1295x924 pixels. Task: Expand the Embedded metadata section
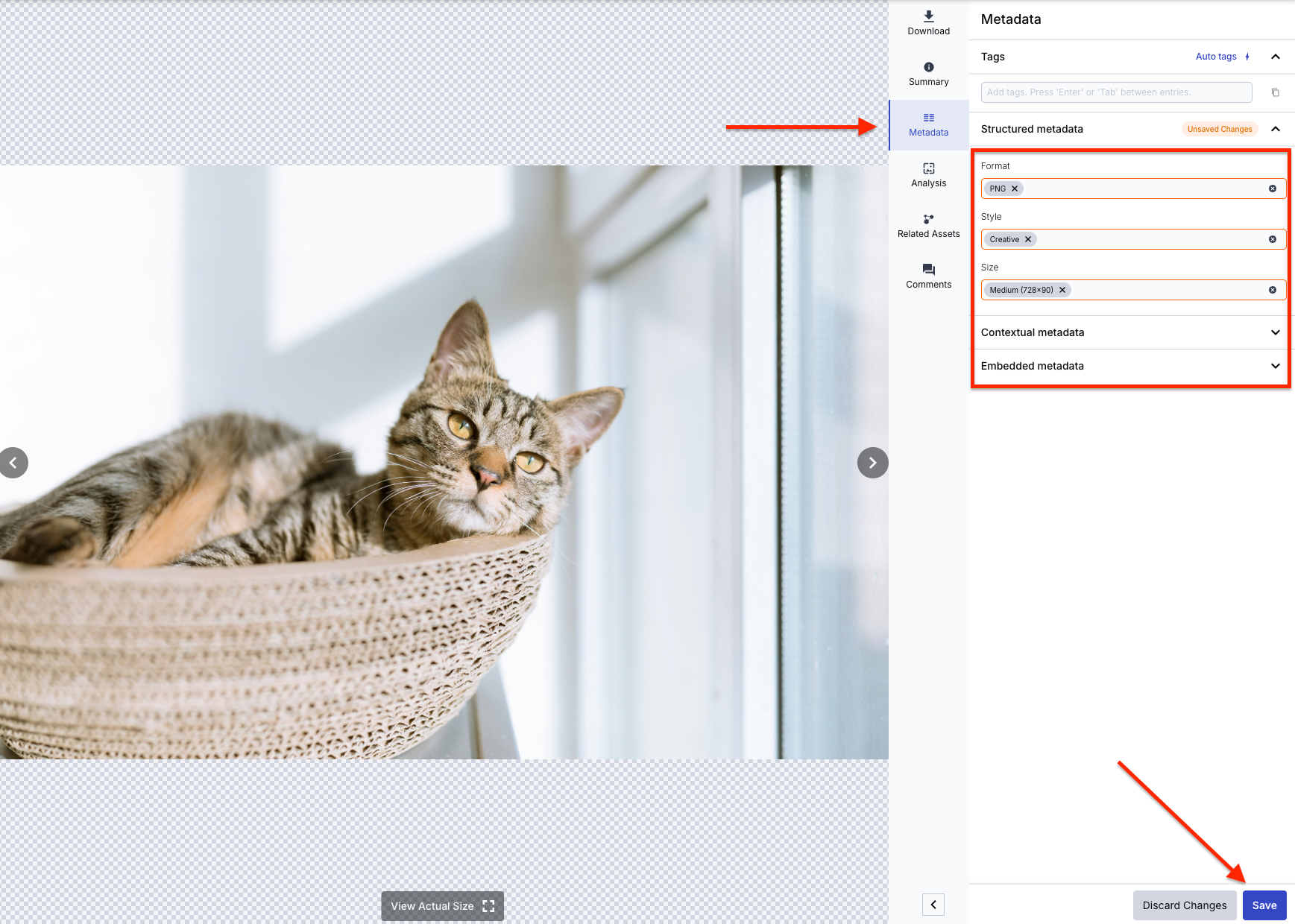pyautogui.click(x=1276, y=366)
